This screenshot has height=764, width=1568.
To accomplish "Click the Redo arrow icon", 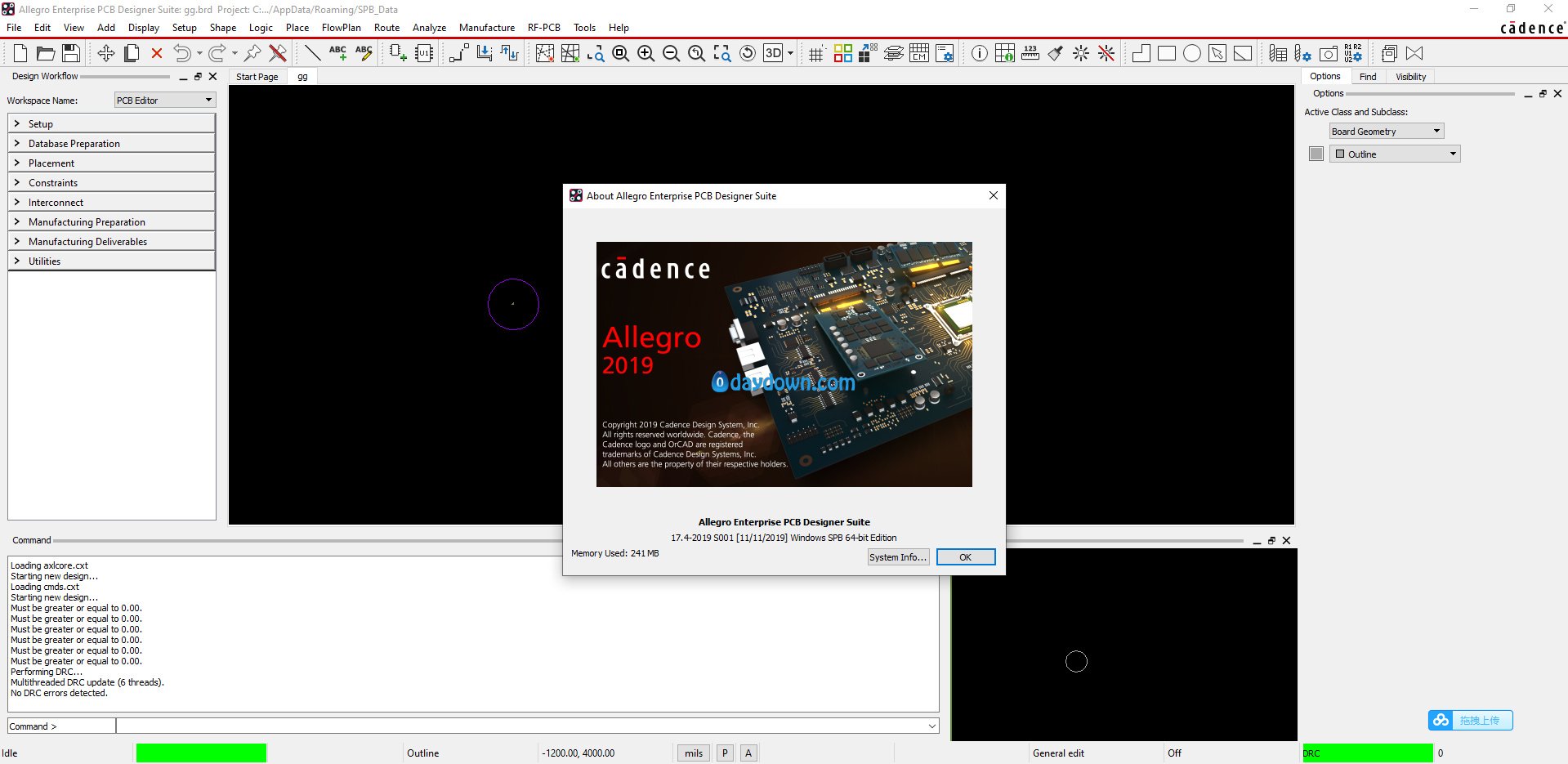I will coord(217,53).
